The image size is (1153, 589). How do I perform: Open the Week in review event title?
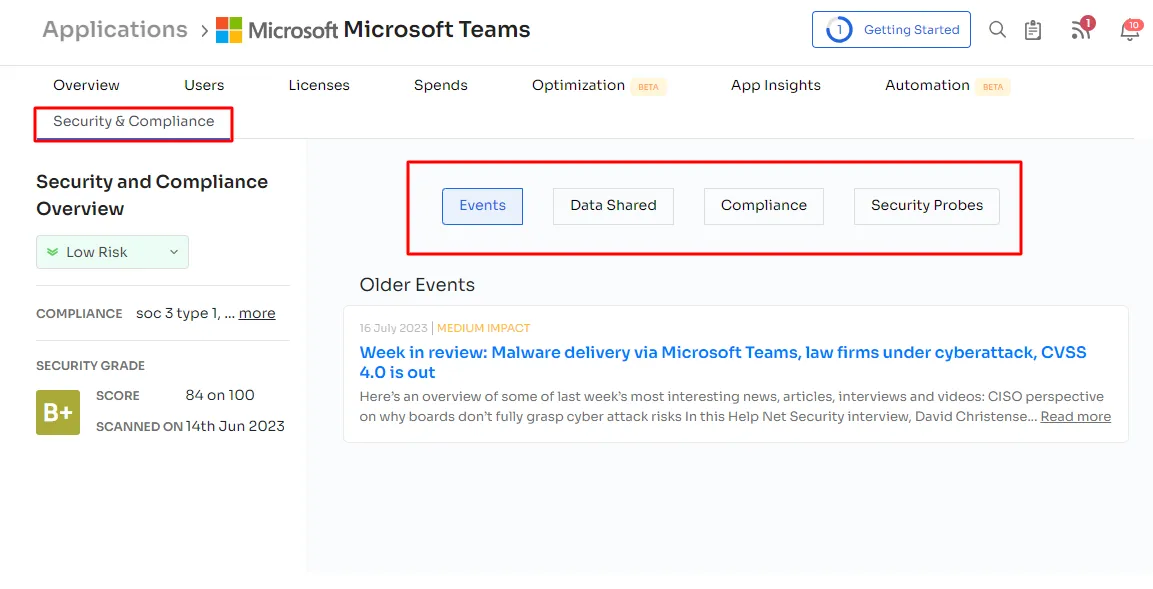tap(723, 362)
